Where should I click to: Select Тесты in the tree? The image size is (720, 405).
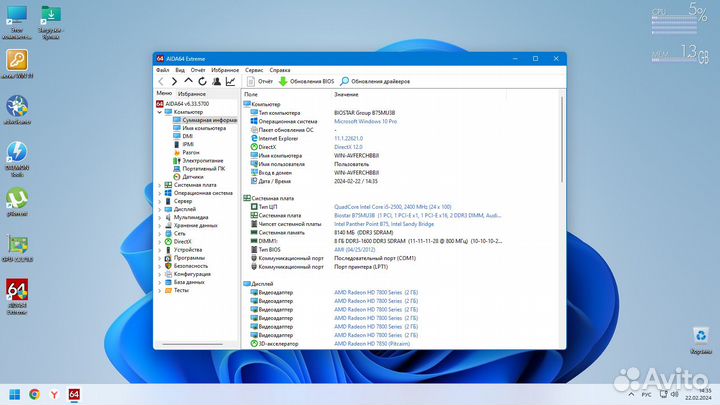(x=177, y=290)
